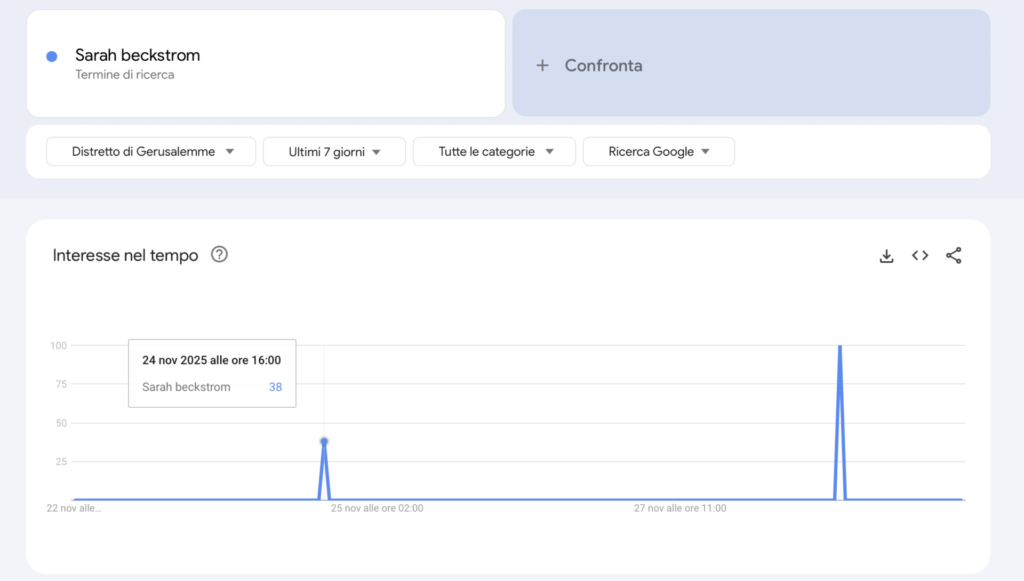
Task: Click the 27 nov alle ore 11:00 label
Action: click(680, 508)
